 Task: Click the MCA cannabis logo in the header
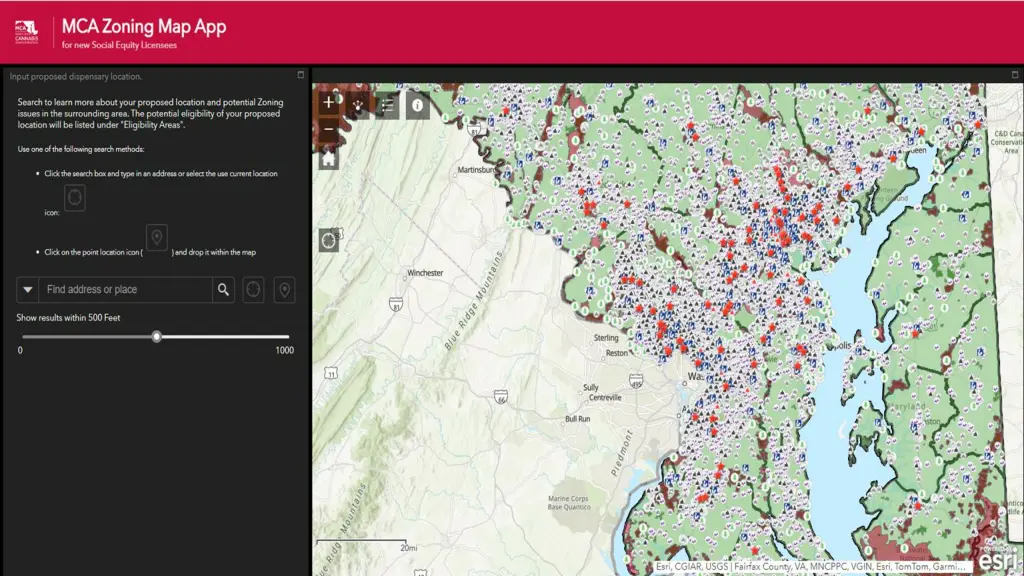pyautogui.click(x=26, y=32)
